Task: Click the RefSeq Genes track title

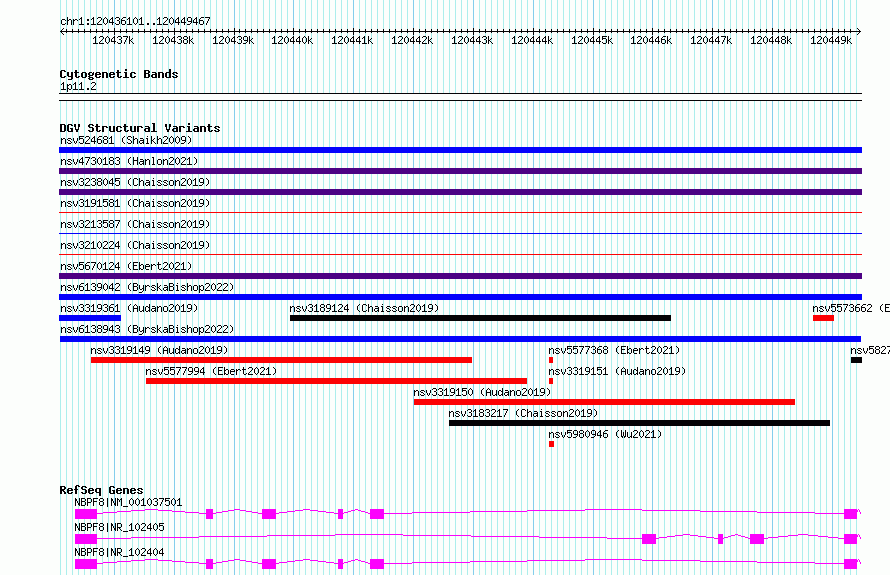Action: (101, 490)
